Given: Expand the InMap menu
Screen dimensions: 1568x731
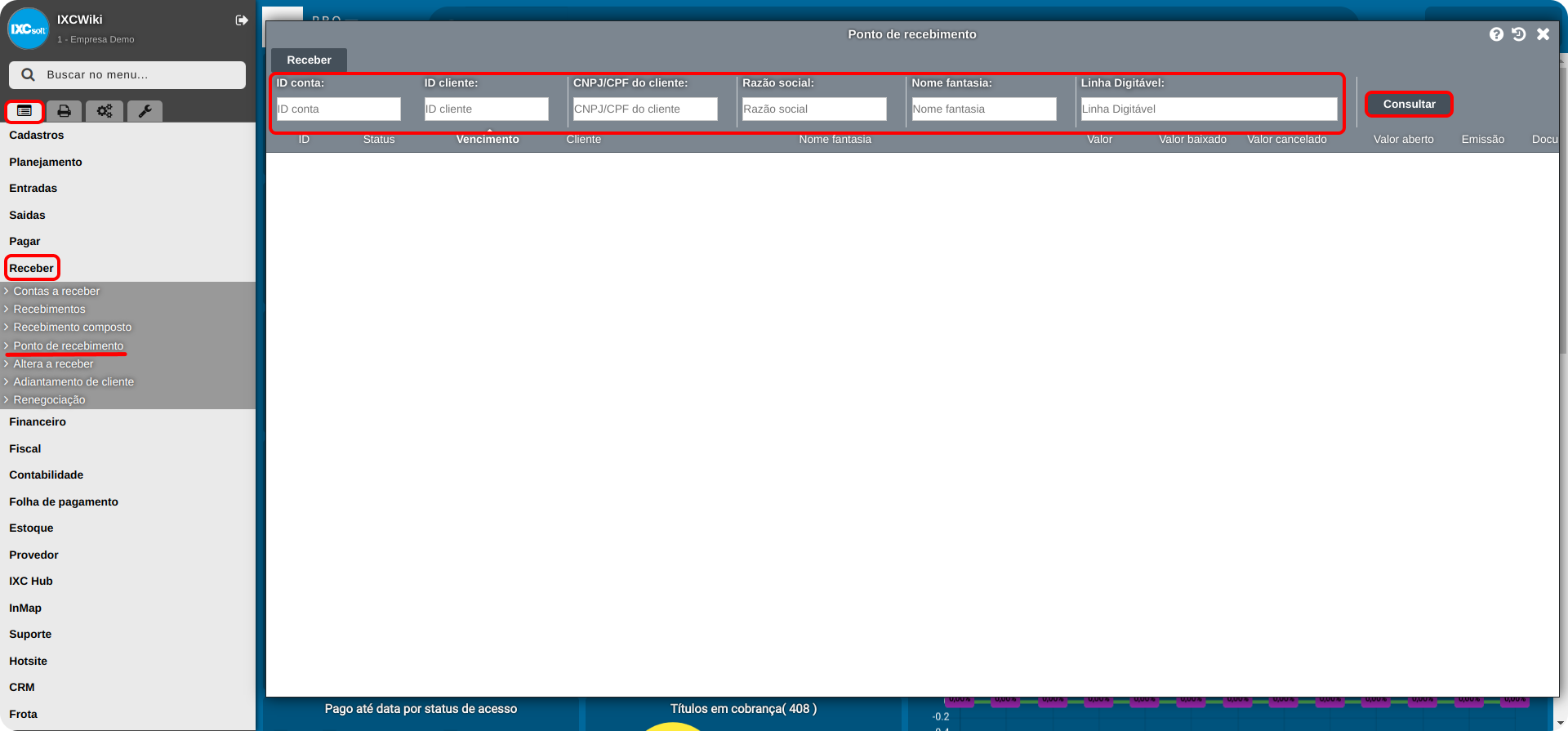Looking at the screenshot, I should [x=25, y=608].
